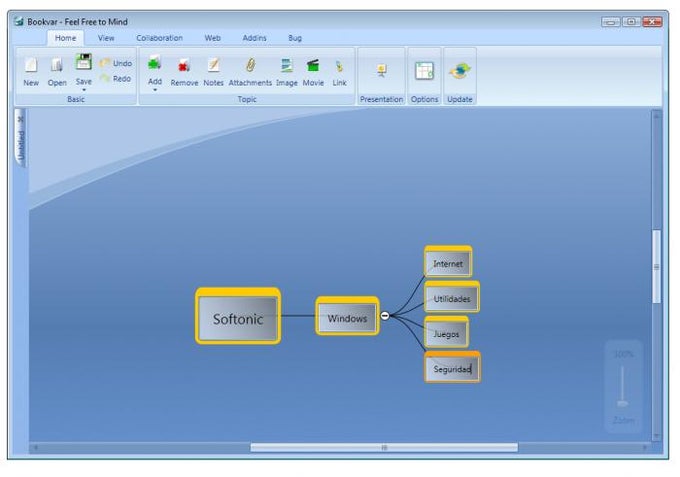Expand the Add dropdown arrow
Image resolution: width=680 pixels, height=477 pixels.
[155, 90]
